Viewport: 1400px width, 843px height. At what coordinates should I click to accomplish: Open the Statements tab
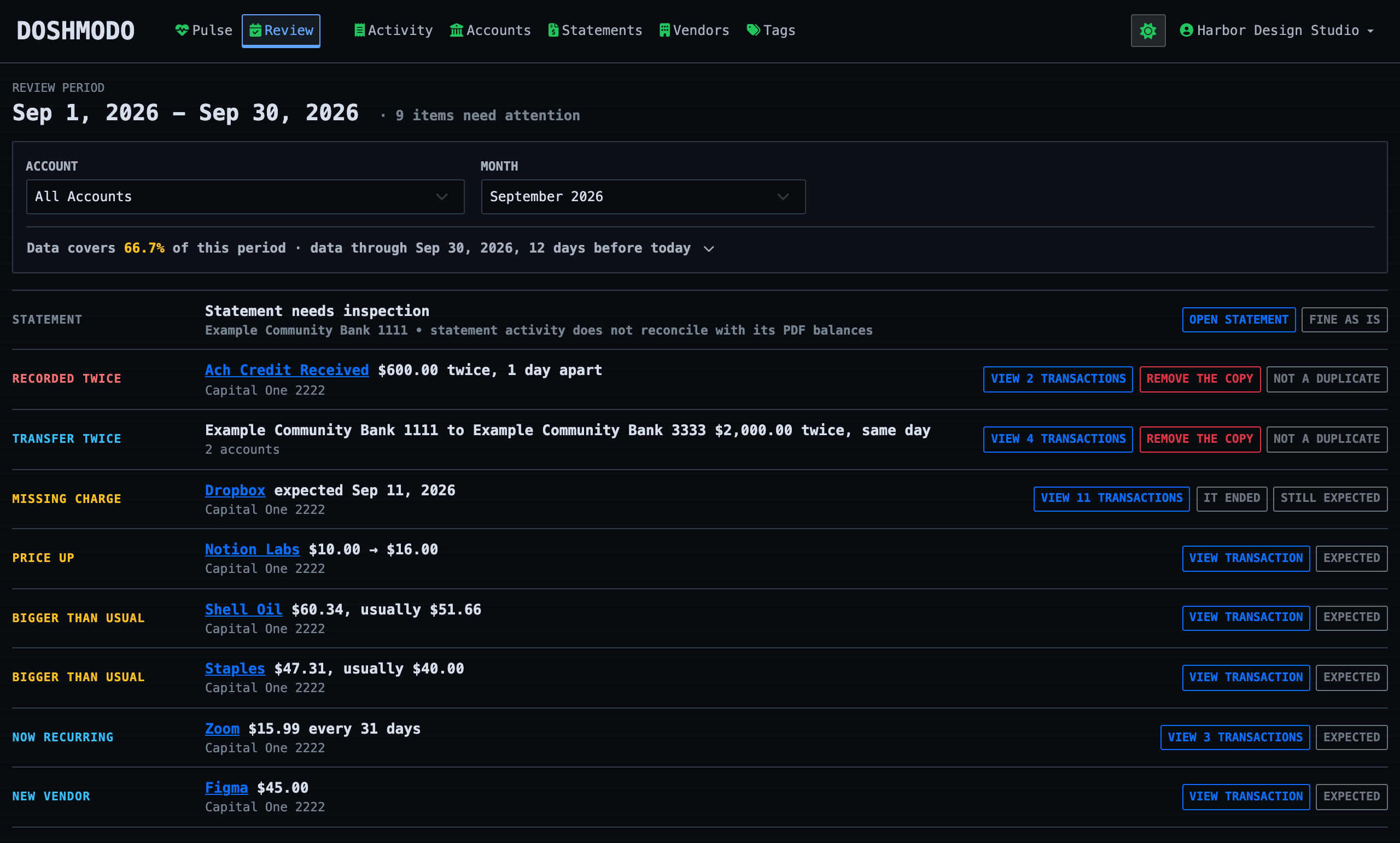[594, 31]
